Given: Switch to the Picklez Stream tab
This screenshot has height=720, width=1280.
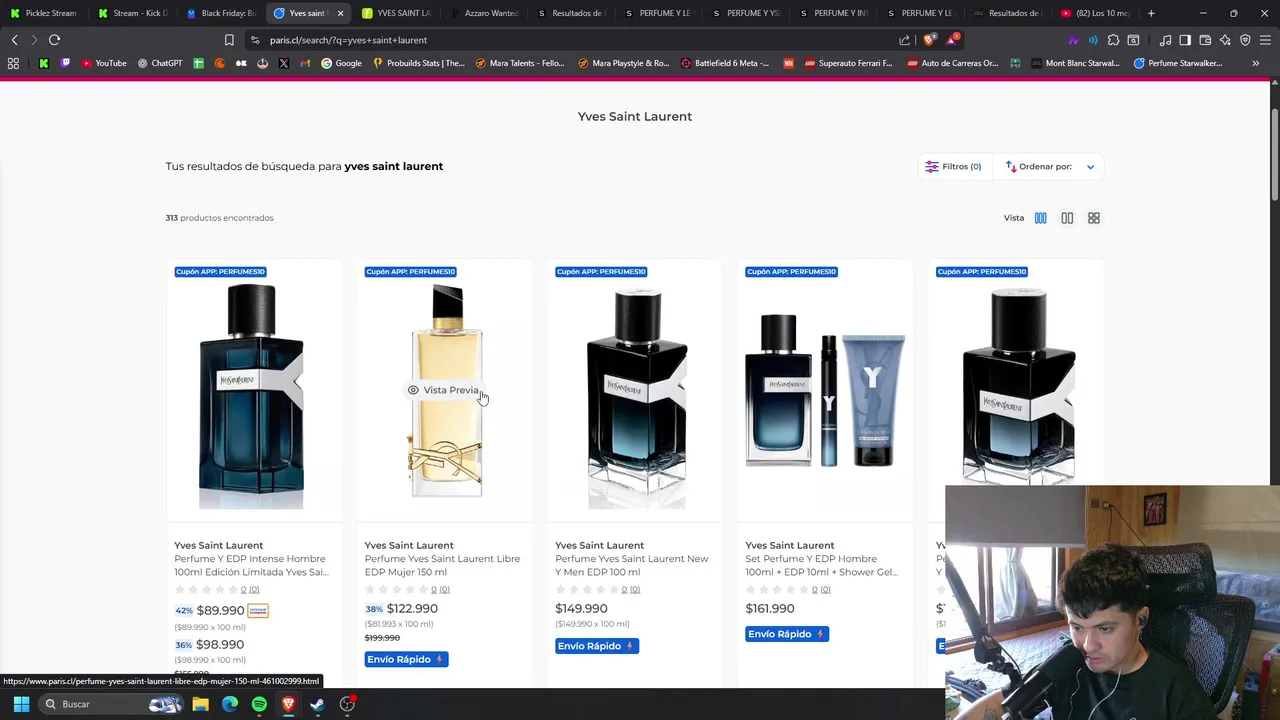Looking at the screenshot, I should pyautogui.click(x=44, y=13).
